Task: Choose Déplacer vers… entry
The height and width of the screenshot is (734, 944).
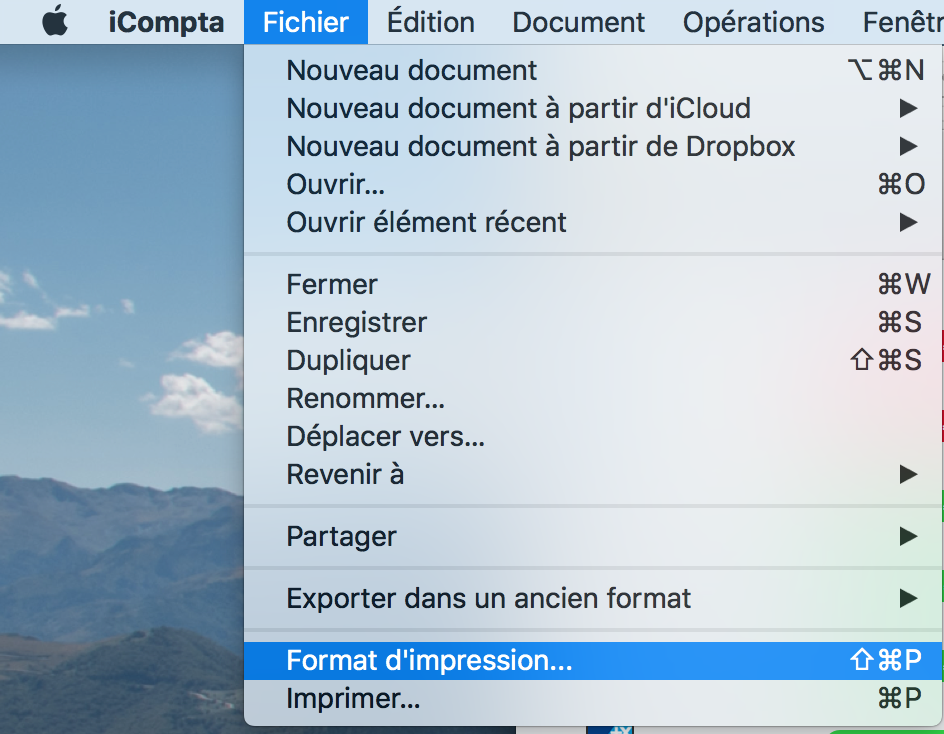Action: (x=593, y=436)
